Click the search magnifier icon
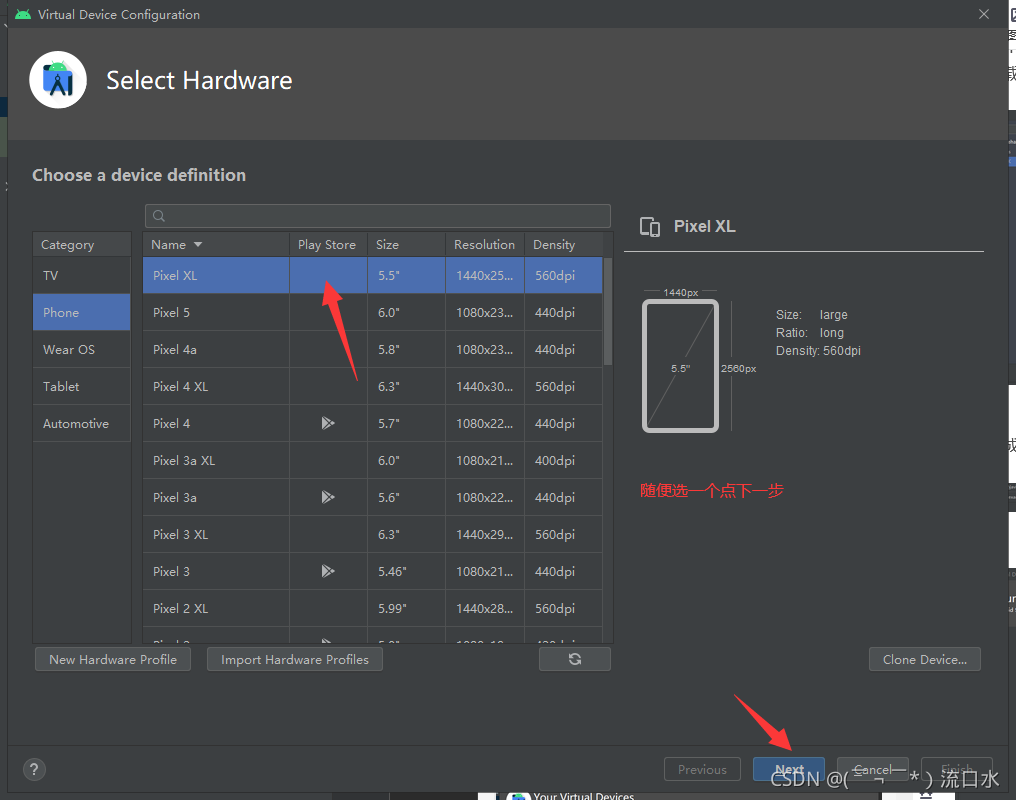Screen dimensions: 1016x800 [x=159, y=216]
